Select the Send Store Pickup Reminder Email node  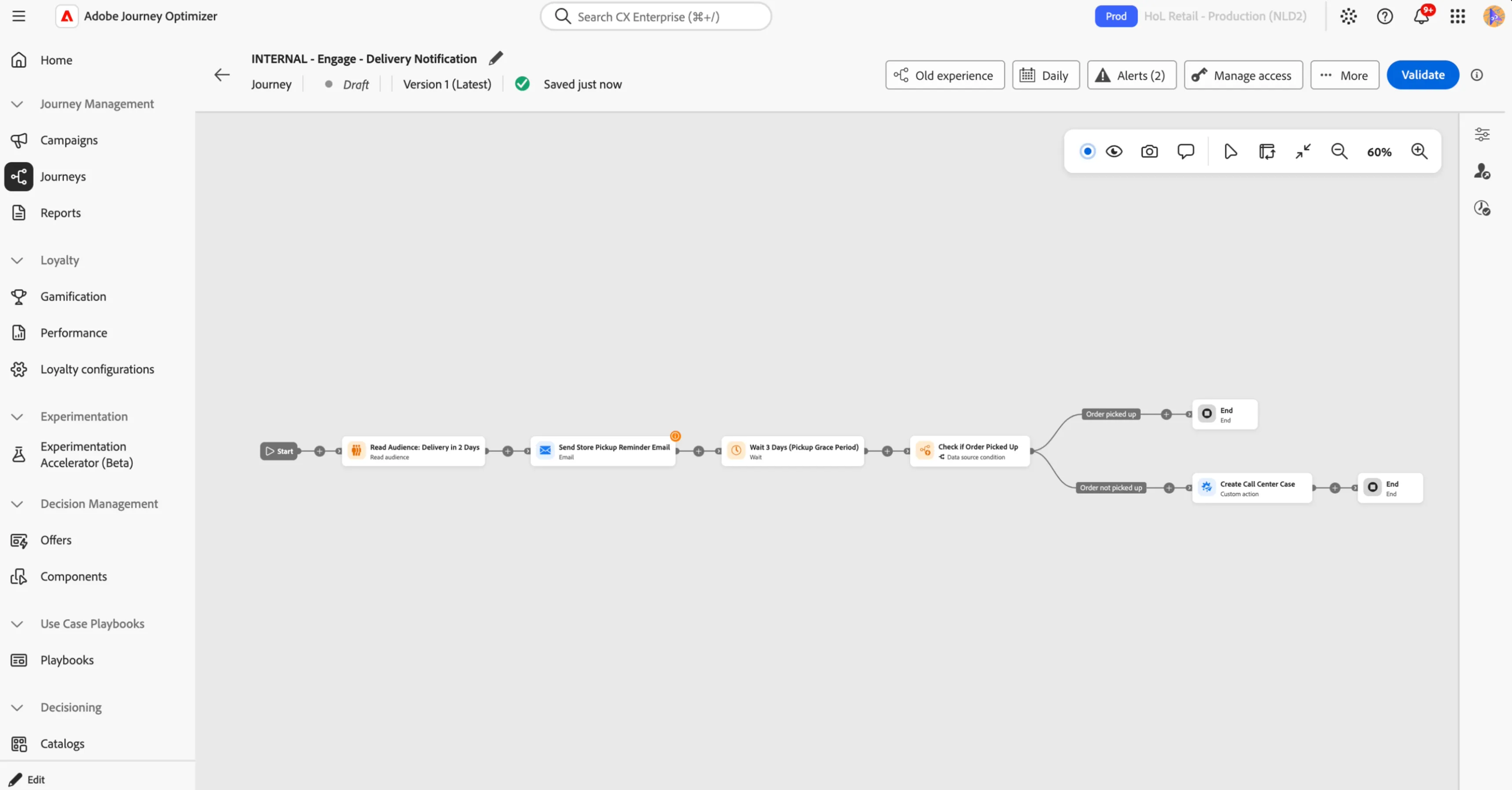(x=603, y=451)
